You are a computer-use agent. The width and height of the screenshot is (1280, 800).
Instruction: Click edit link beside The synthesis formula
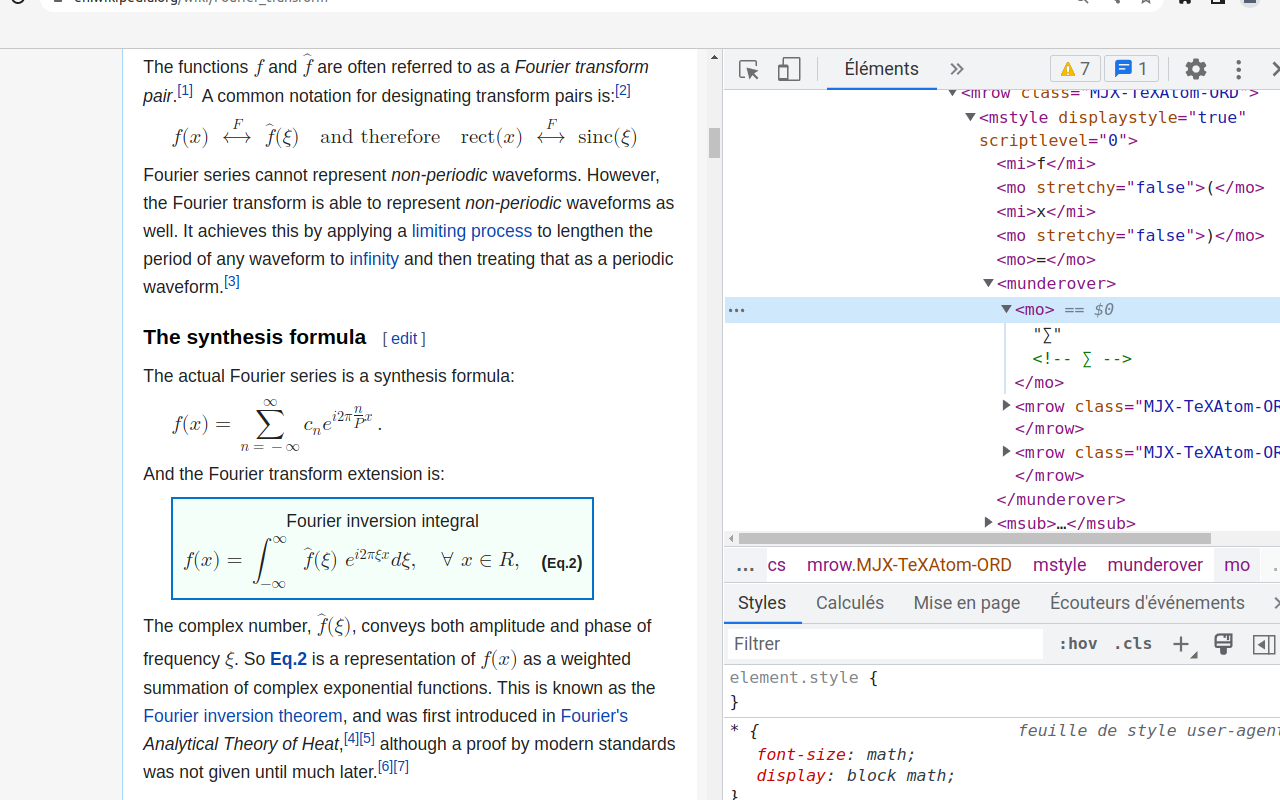(x=404, y=339)
